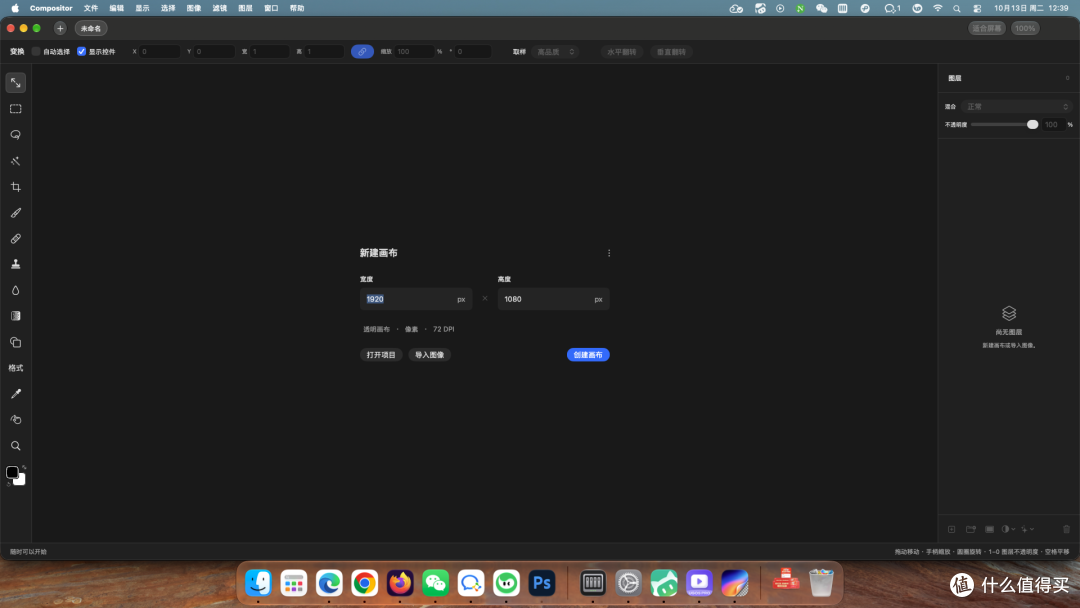
Task: Click the add new tab plus button
Action: tap(60, 28)
